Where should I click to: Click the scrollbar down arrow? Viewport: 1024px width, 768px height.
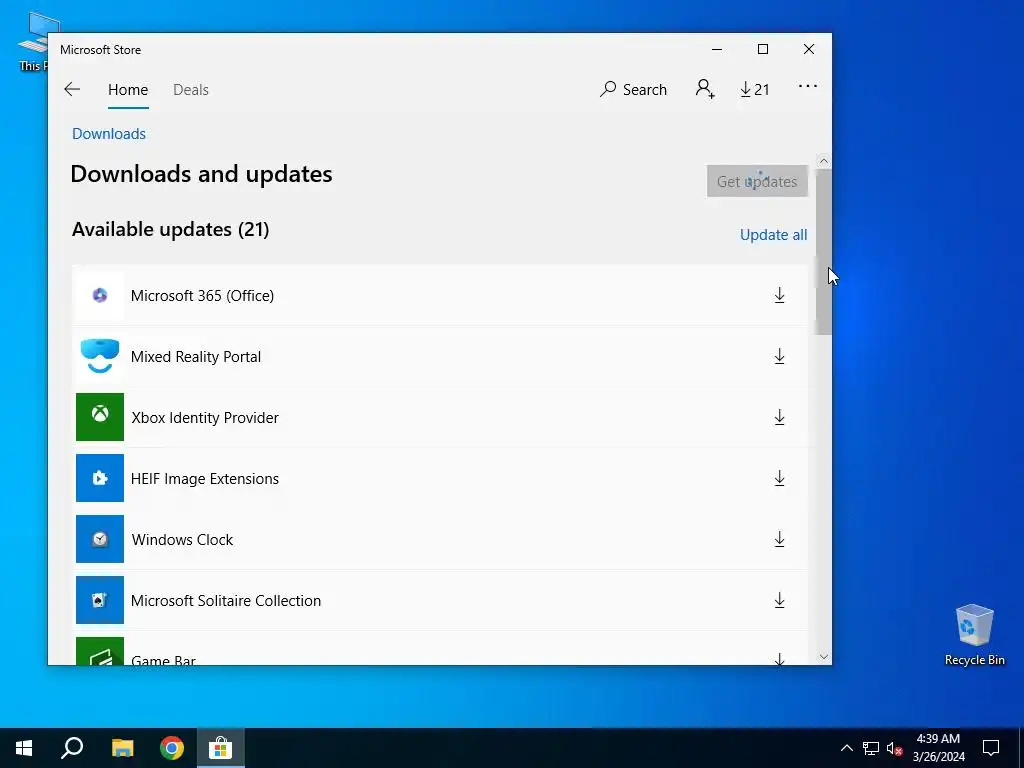pyautogui.click(x=824, y=657)
